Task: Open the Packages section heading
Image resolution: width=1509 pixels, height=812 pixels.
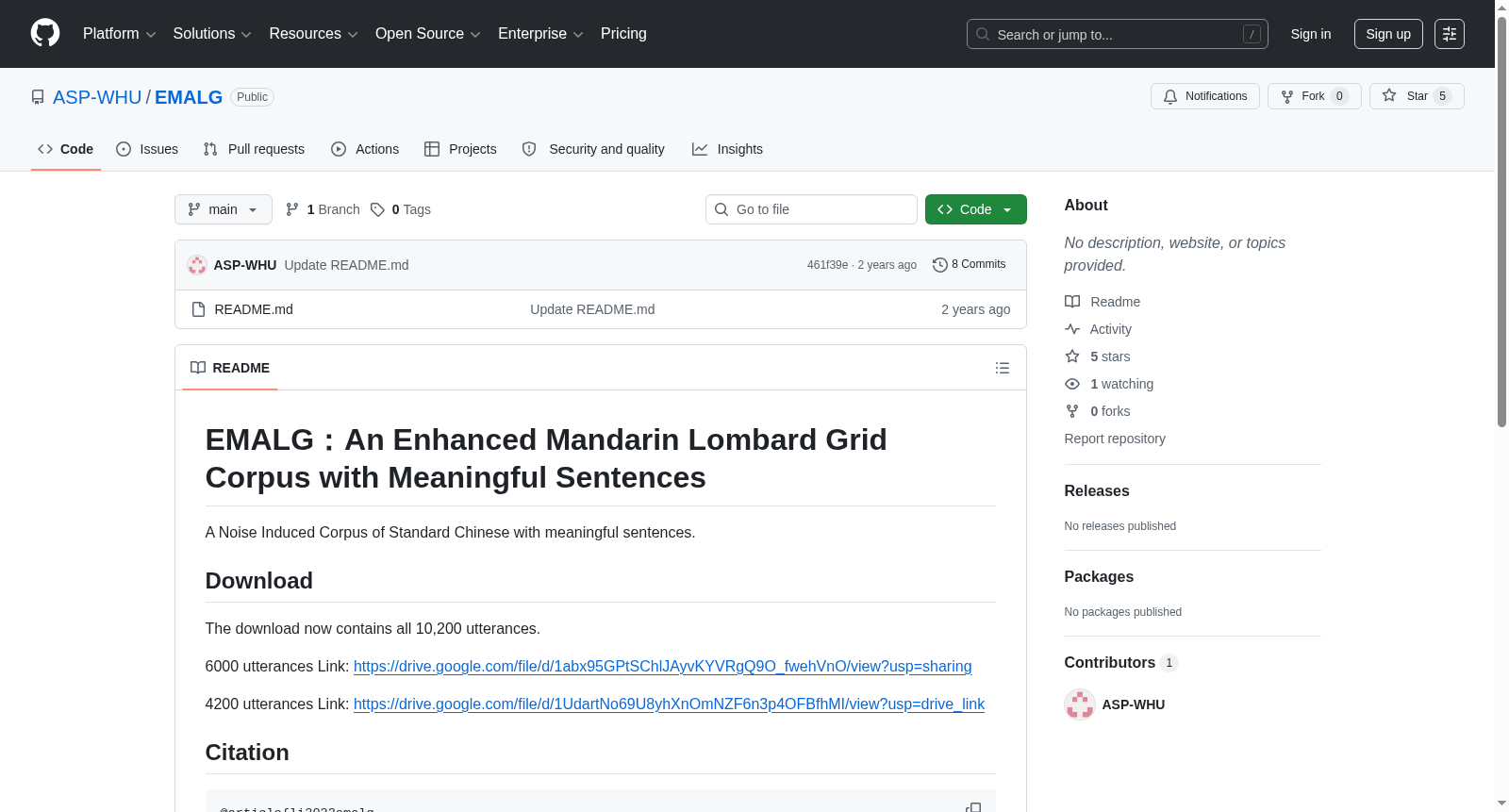Action: pyautogui.click(x=1099, y=577)
